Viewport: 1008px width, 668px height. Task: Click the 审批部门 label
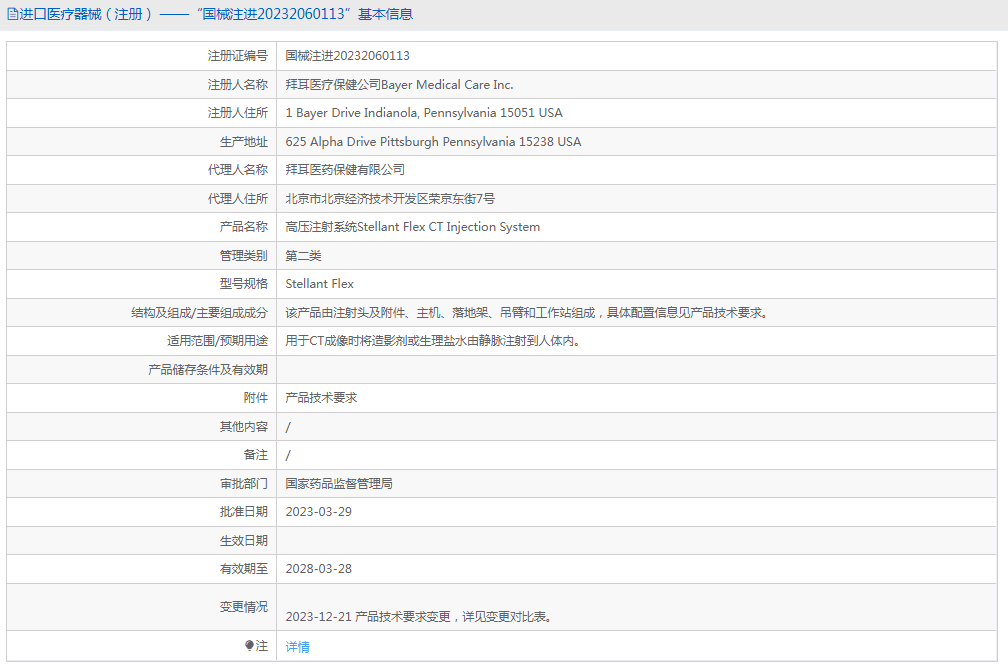[244, 483]
